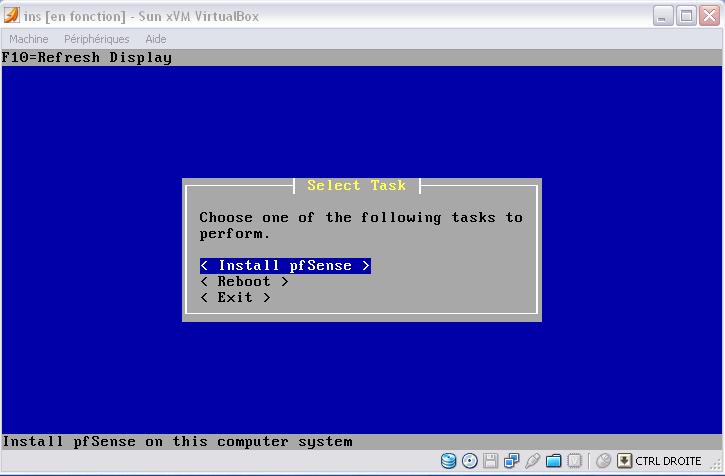Choose the Reboot option
The height and width of the screenshot is (476, 725).
click(x=244, y=282)
